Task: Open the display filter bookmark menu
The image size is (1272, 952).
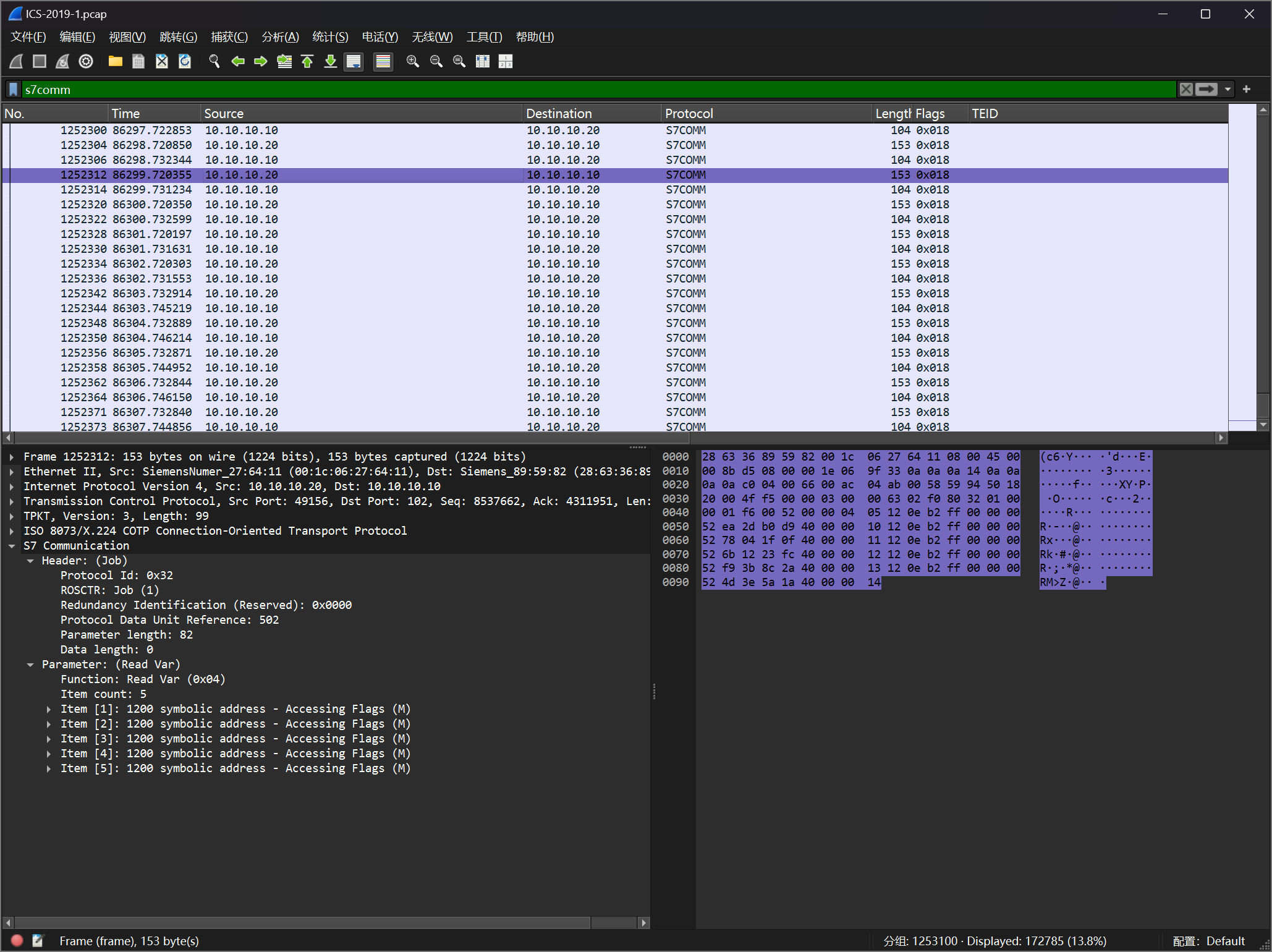Action: 14,90
